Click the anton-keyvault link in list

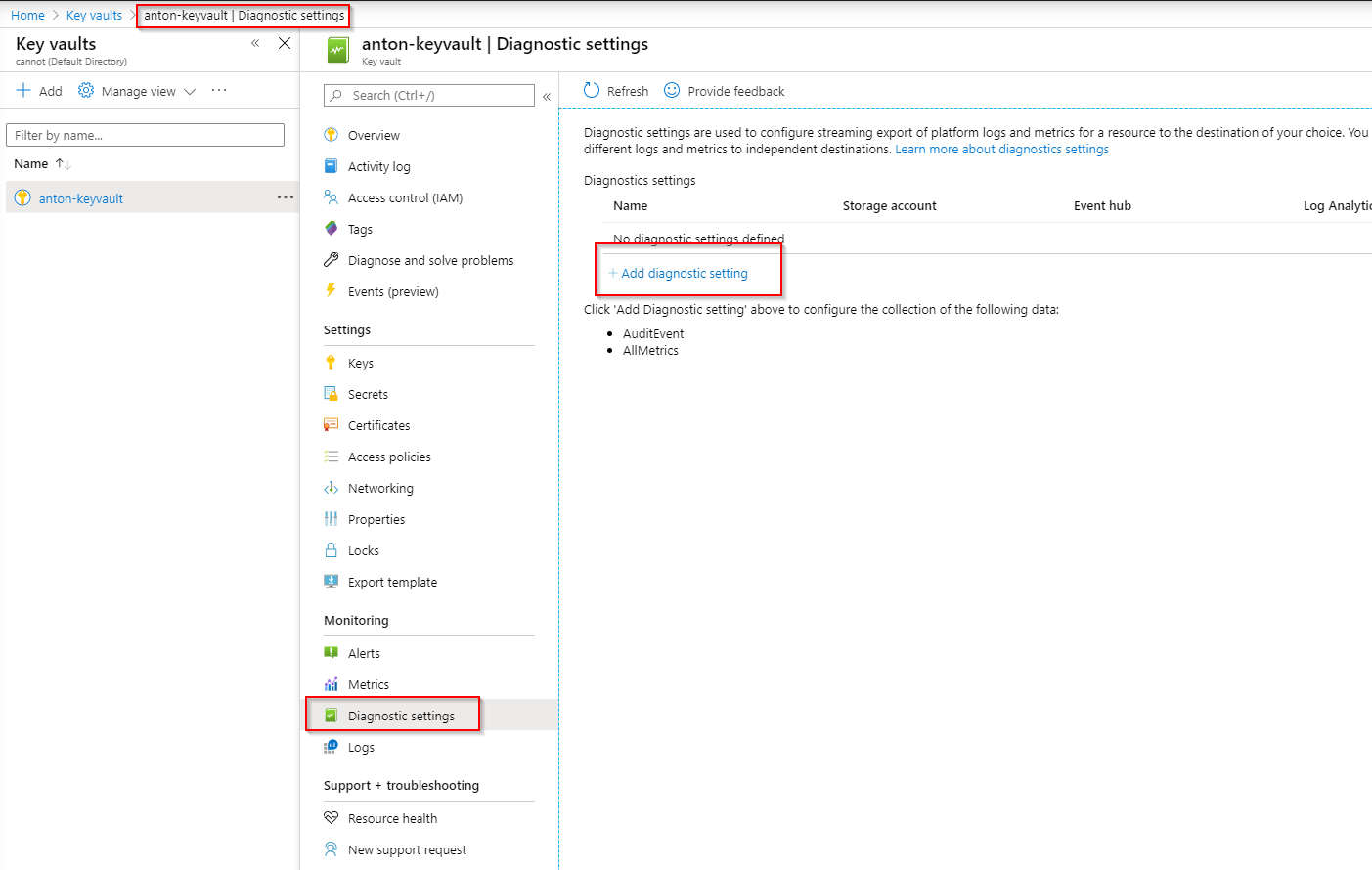81,198
